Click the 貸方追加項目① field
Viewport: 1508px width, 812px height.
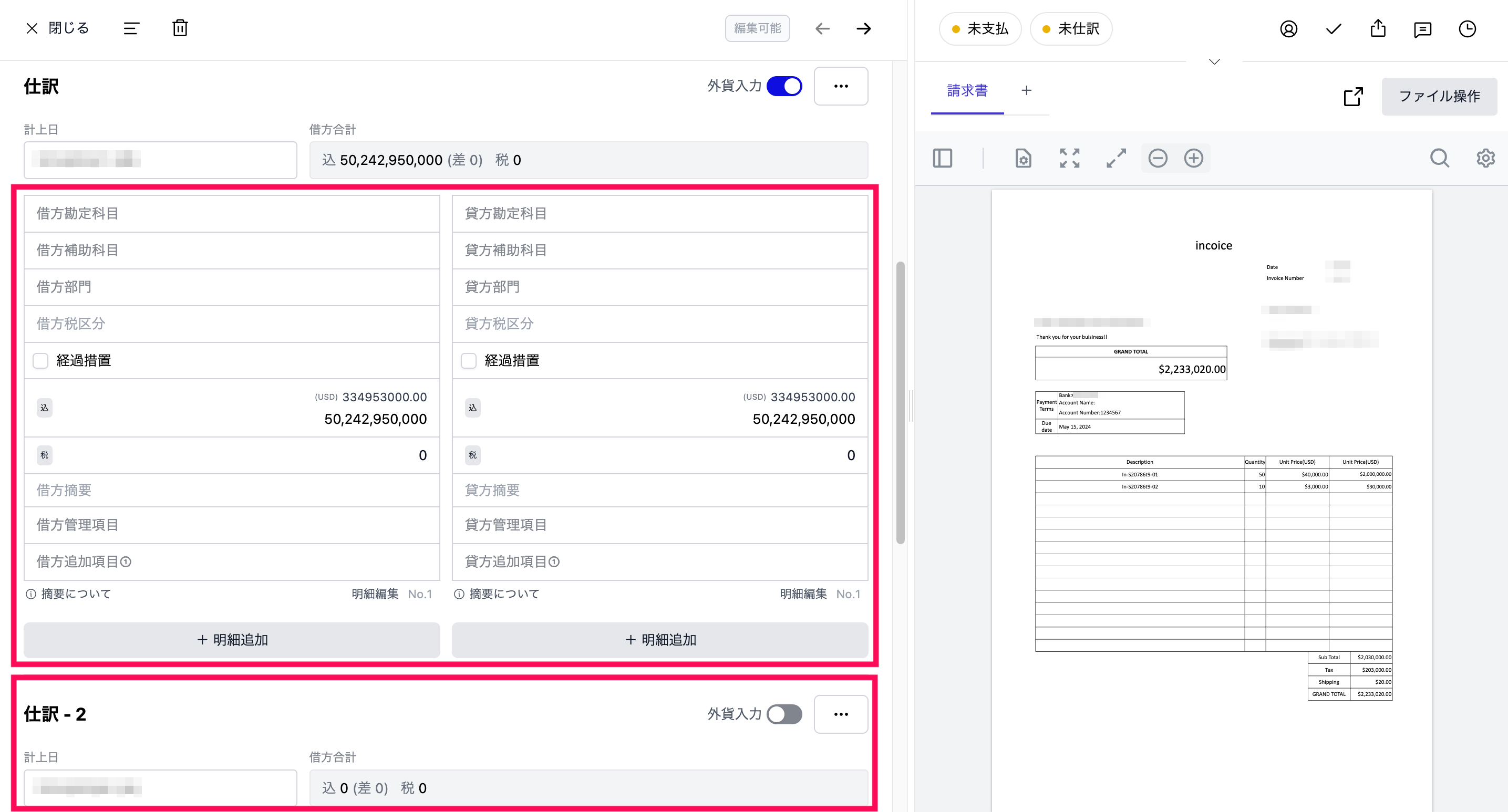[x=660, y=562]
